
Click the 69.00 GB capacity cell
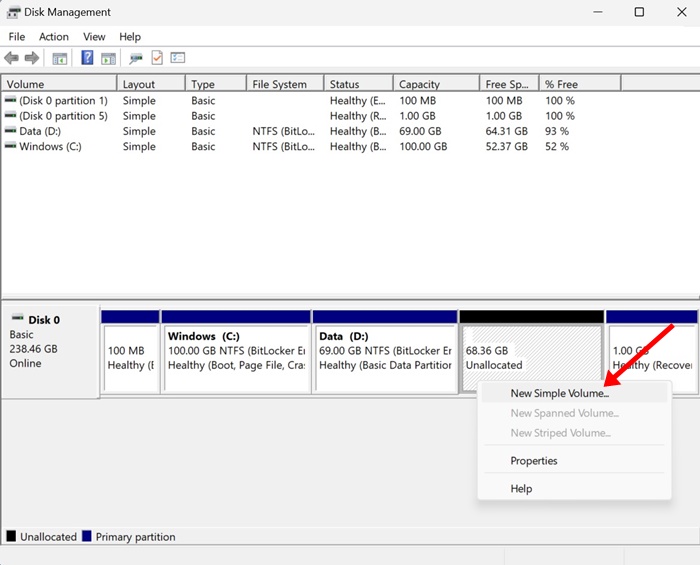pyautogui.click(x=420, y=131)
